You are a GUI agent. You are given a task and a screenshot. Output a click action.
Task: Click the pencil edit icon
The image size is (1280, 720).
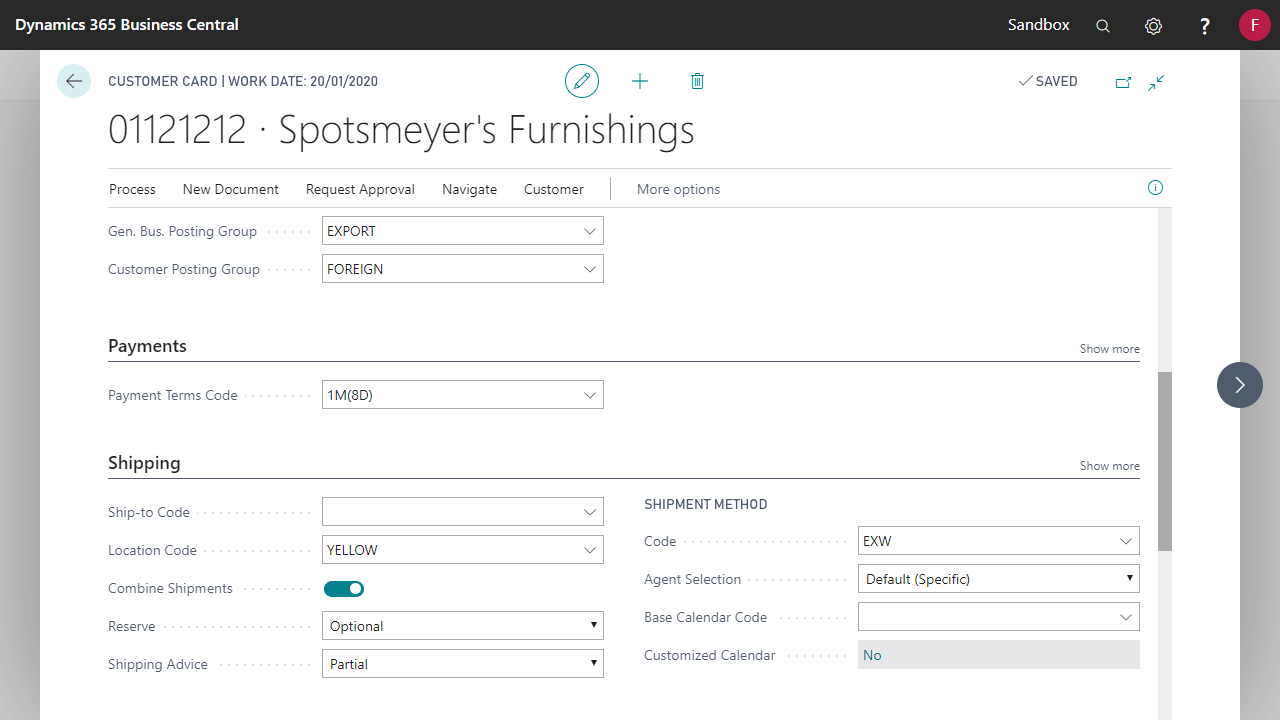click(x=582, y=81)
